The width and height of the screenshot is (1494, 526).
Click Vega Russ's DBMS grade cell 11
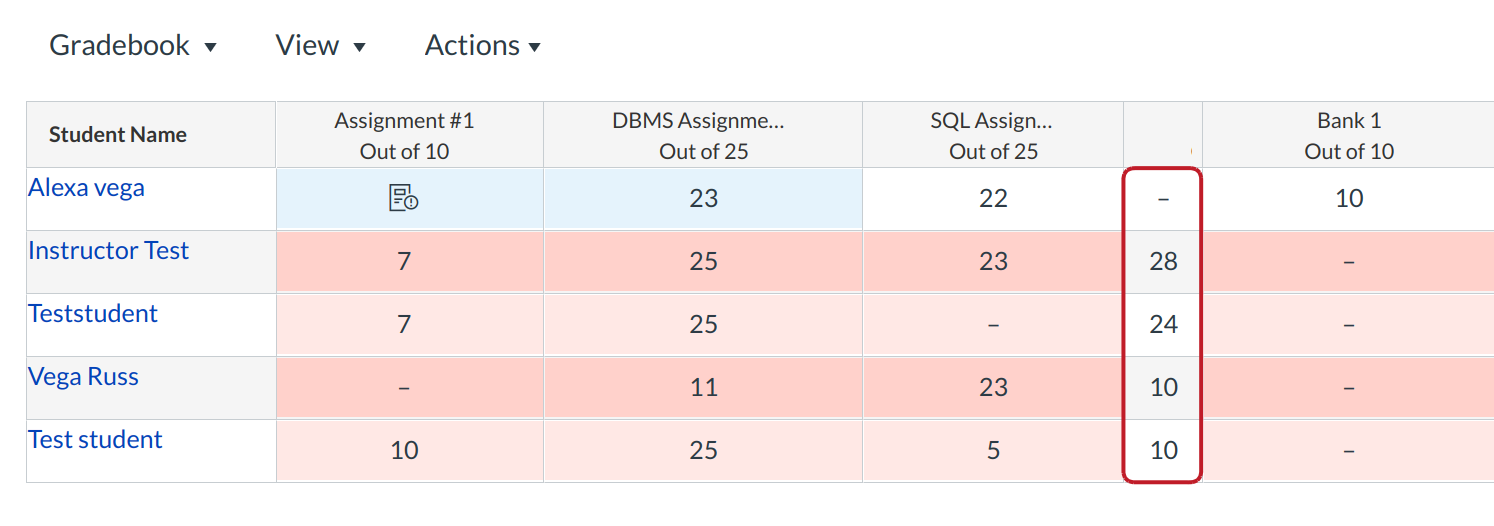[703, 388]
